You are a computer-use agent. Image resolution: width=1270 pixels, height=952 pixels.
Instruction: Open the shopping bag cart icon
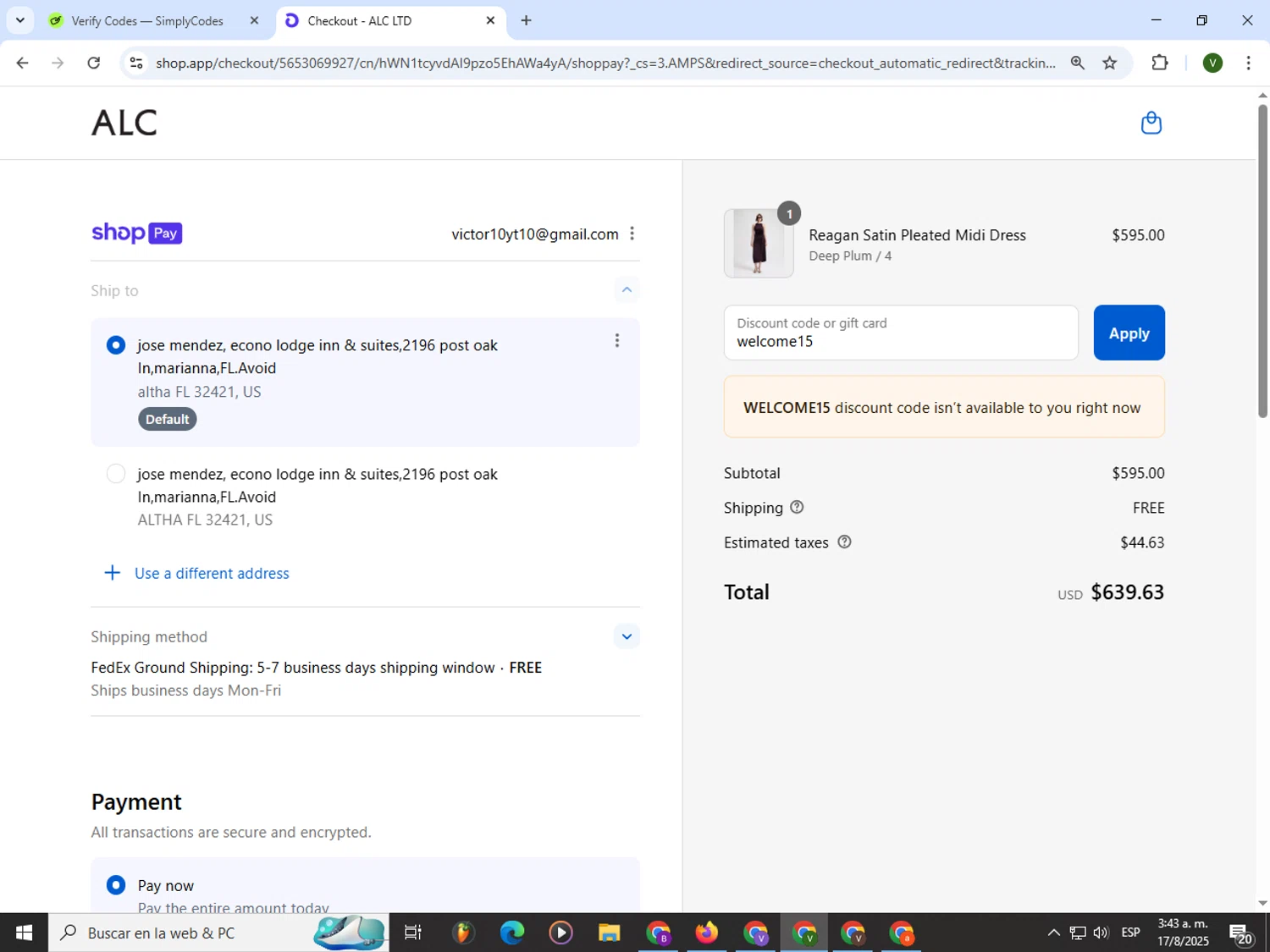(x=1151, y=124)
